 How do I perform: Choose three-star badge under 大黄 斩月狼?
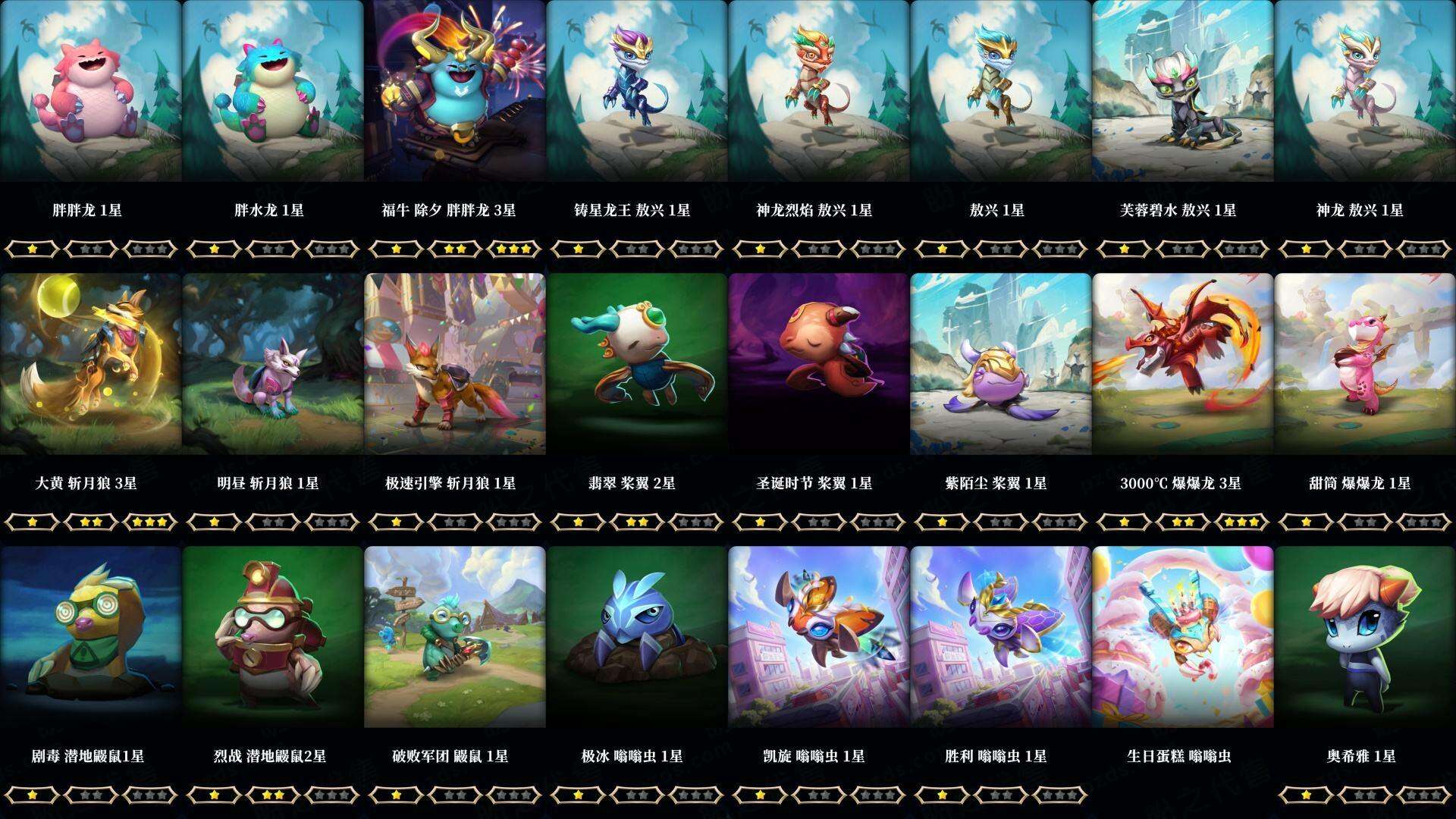coord(149,522)
